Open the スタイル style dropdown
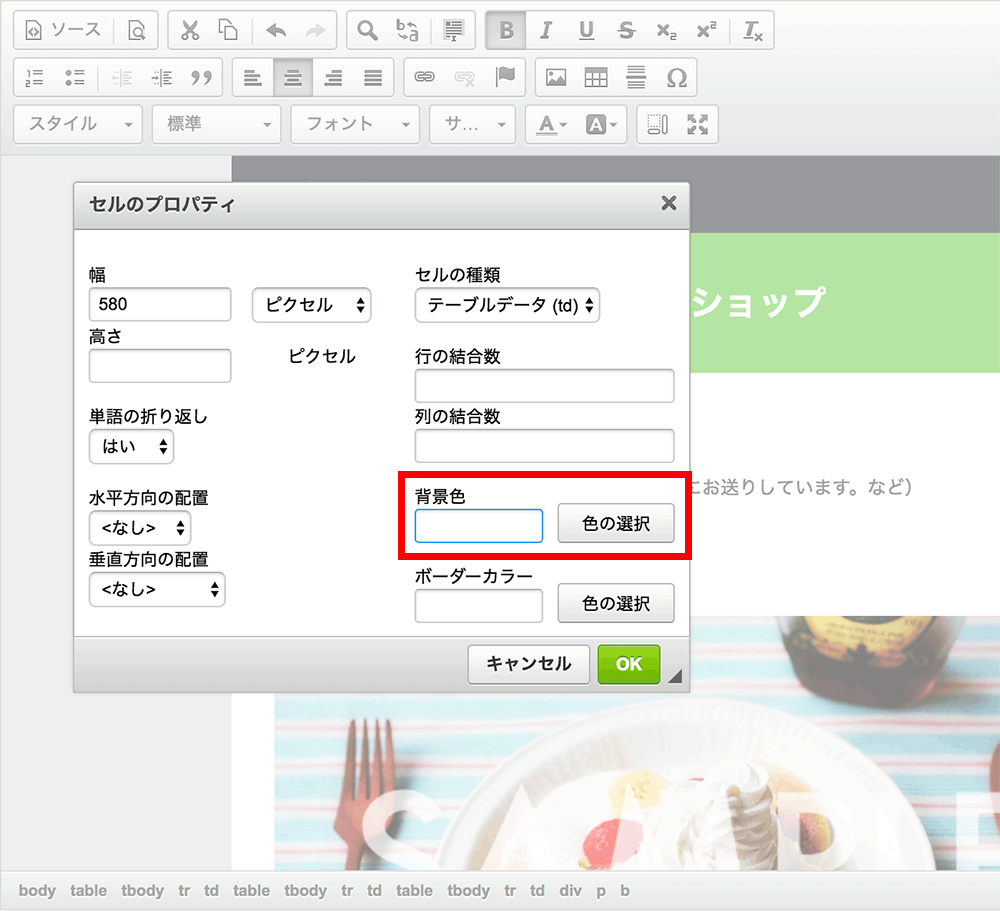This screenshot has width=1000, height=911. [x=78, y=124]
